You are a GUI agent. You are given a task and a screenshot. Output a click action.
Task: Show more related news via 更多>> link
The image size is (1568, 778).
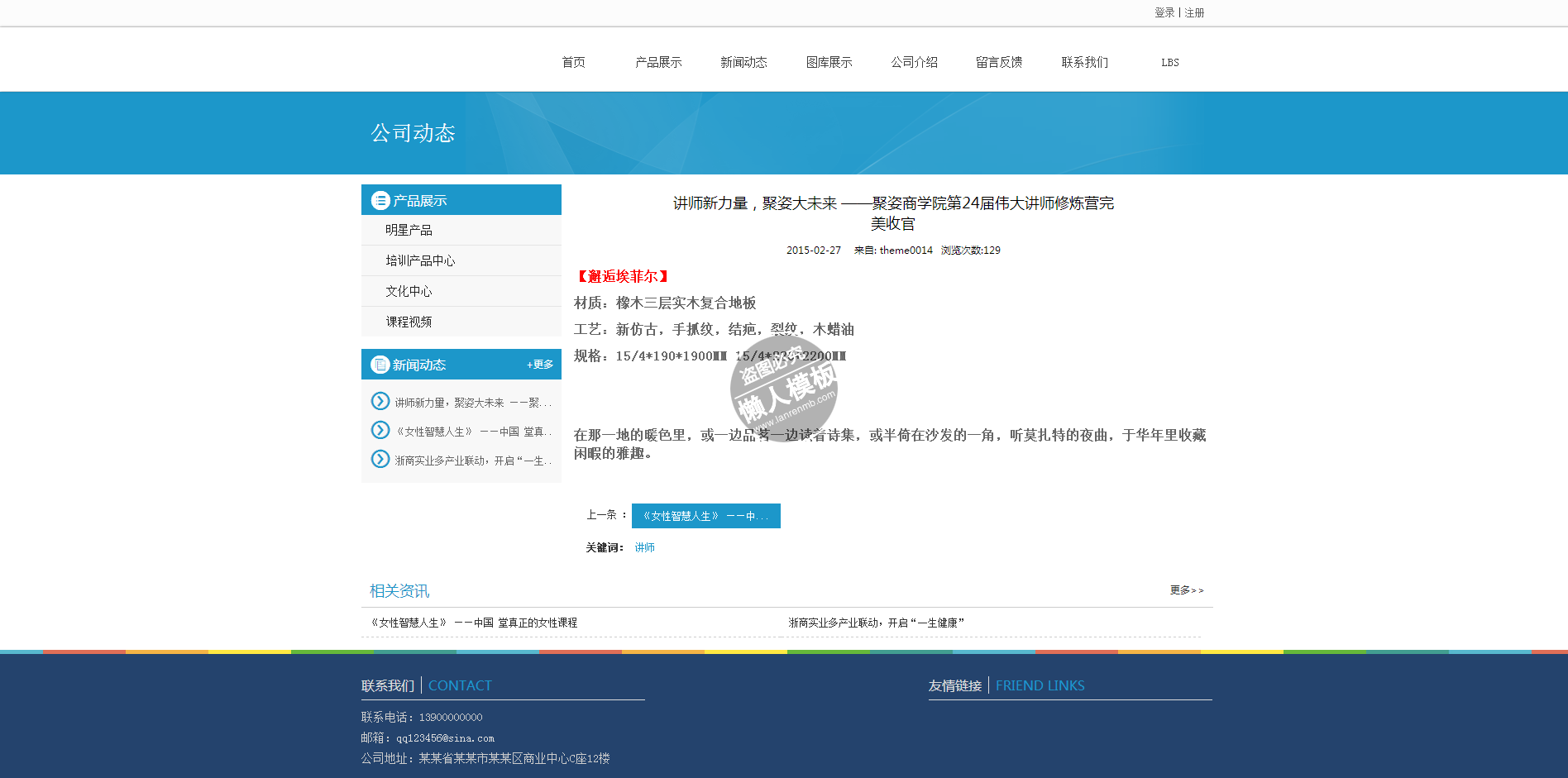[1186, 590]
